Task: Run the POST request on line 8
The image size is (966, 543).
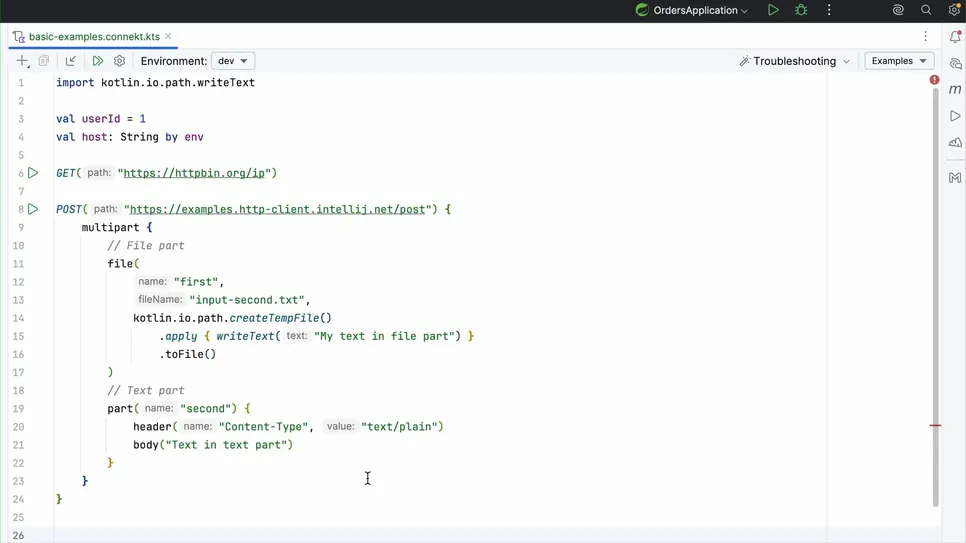Action: click(x=33, y=209)
